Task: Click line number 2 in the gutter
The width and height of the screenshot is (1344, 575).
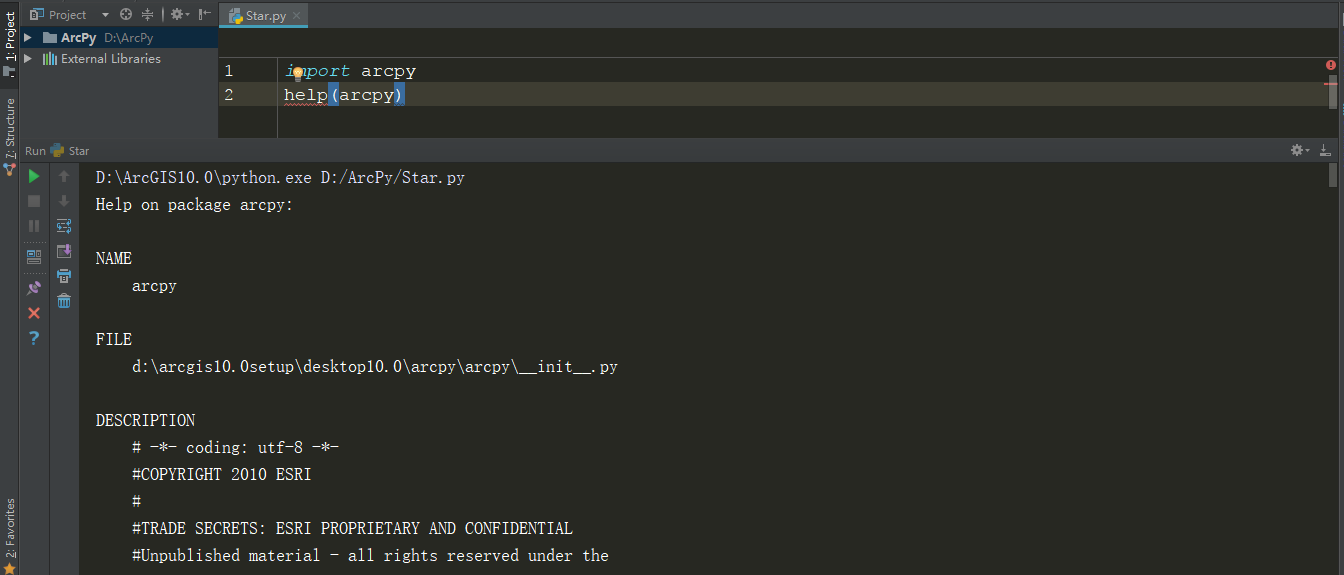Action: tap(229, 95)
